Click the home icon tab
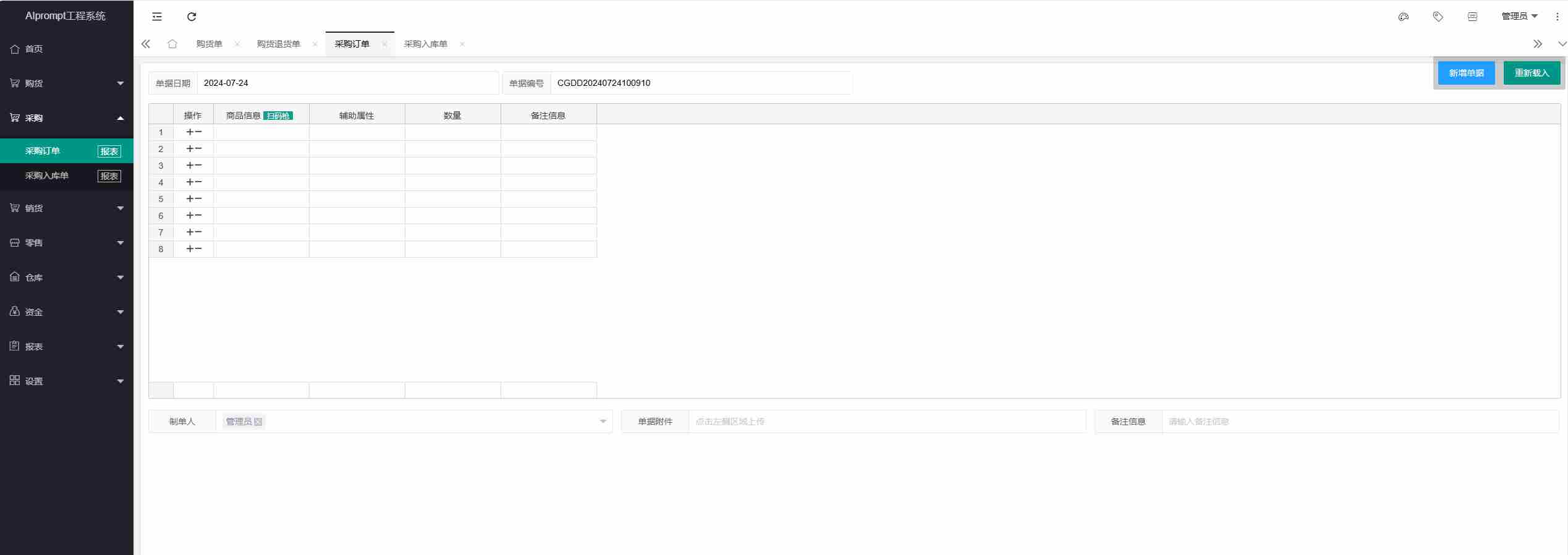This screenshot has width=1568, height=555. (x=172, y=44)
